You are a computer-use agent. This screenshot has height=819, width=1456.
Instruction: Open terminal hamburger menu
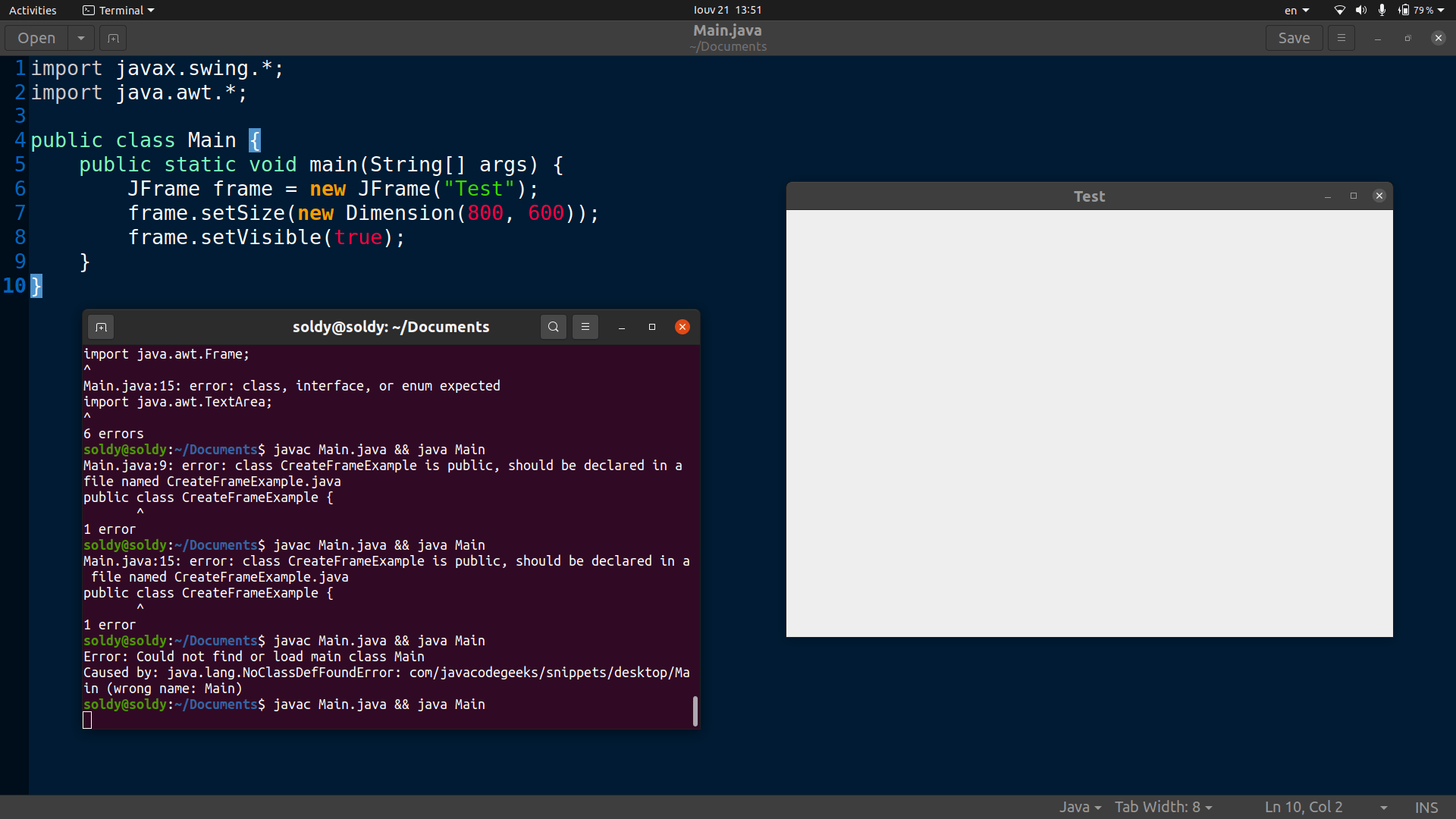[x=585, y=327]
